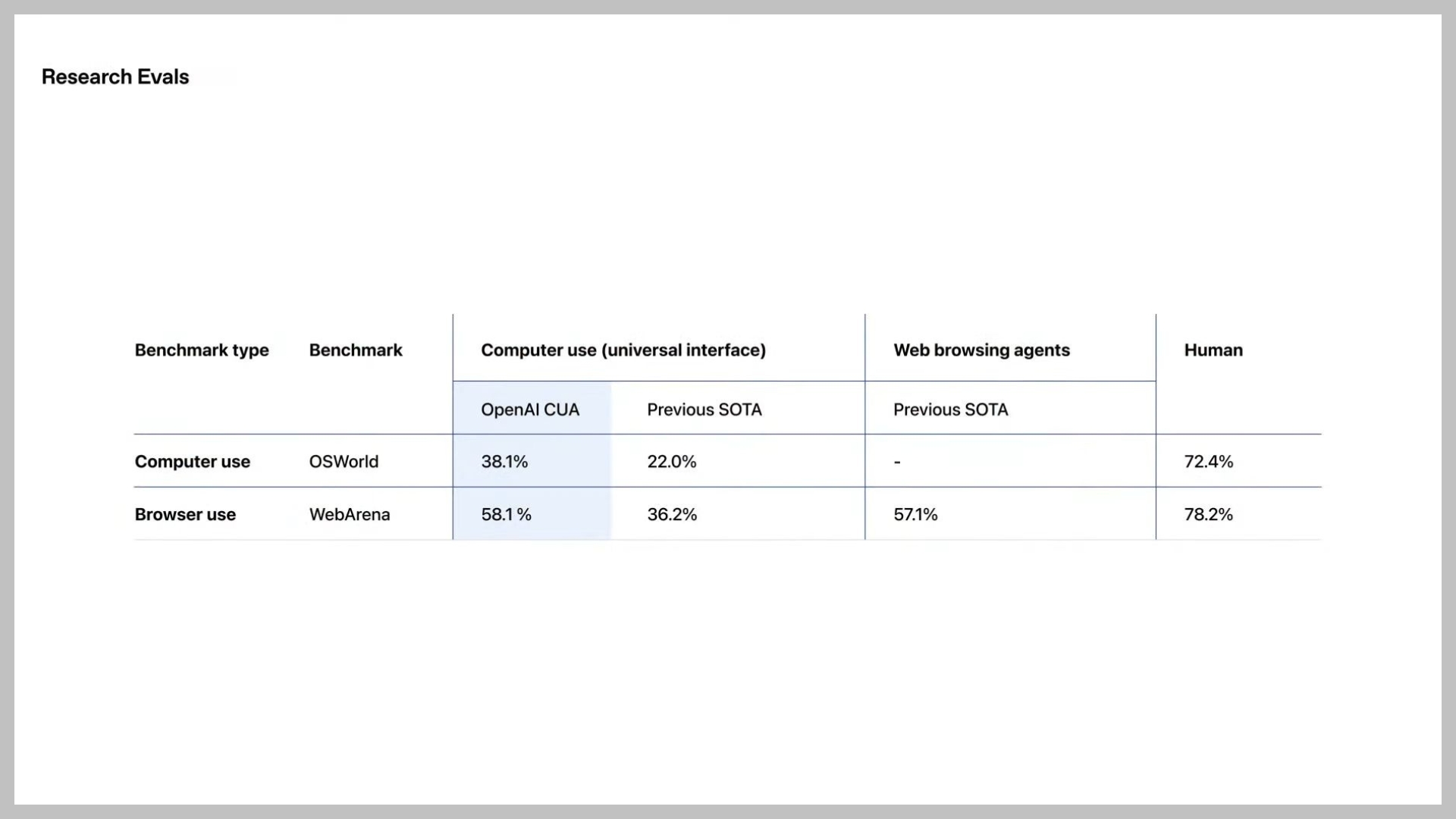1456x819 pixels.
Task: Click the Benchmark column header
Action: click(x=355, y=349)
